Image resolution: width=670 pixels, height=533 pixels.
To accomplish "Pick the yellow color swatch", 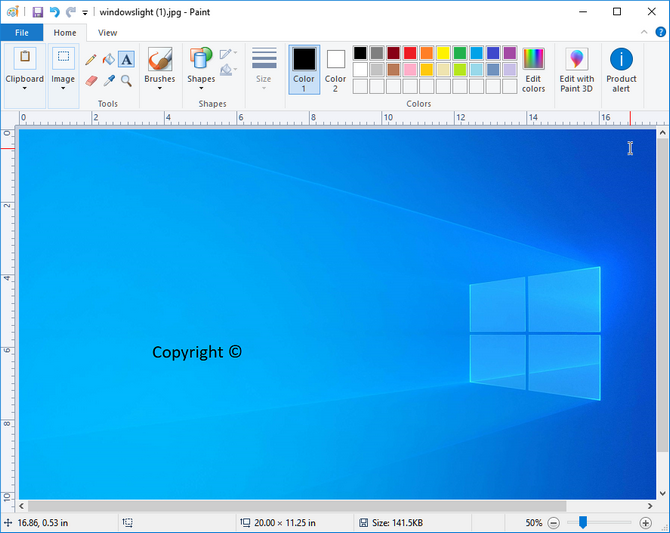I will (x=443, y=53).
